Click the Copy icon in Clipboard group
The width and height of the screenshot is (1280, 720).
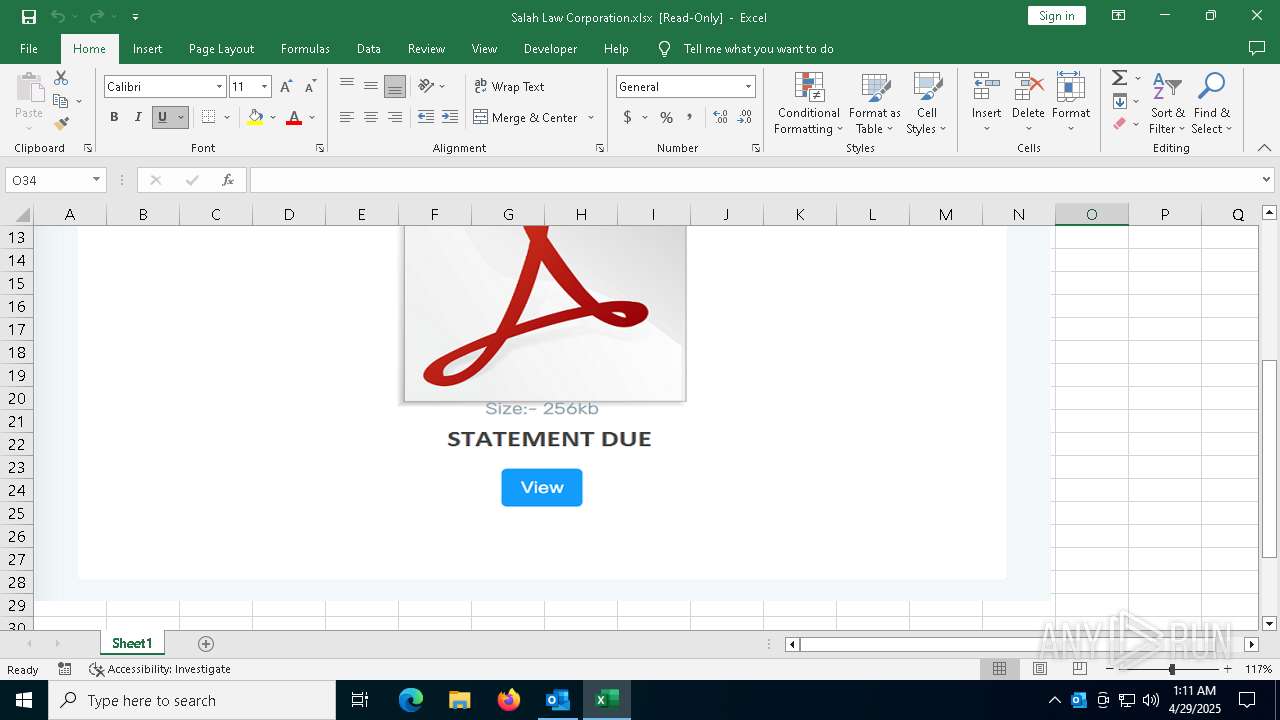[x=61, y=101]
